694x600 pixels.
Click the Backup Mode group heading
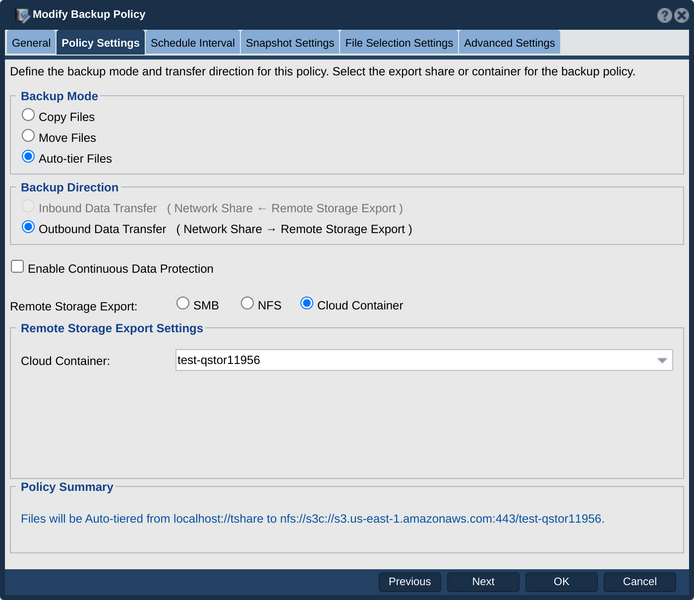click(59, 96)
